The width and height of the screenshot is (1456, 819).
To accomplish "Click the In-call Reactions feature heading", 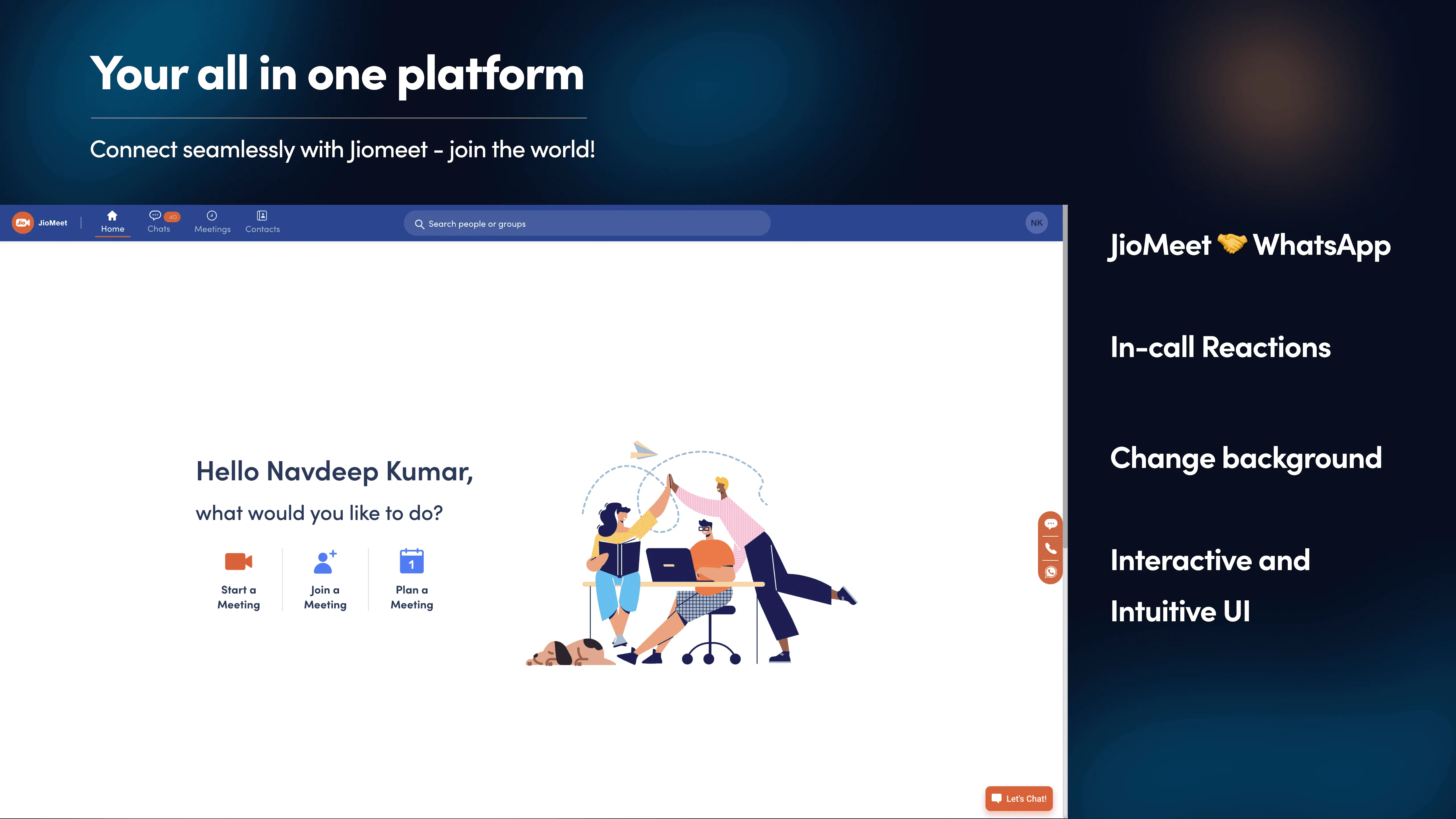I will [1220, 346].
